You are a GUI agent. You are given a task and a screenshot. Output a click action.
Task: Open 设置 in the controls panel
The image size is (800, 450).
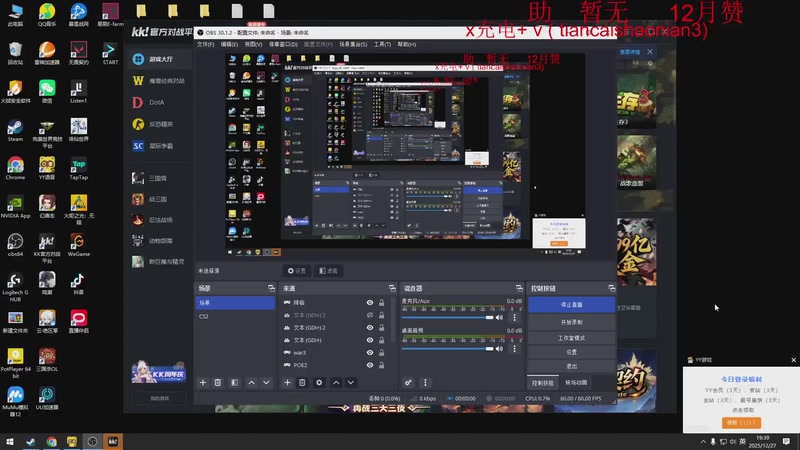click(x=571, y=352)
